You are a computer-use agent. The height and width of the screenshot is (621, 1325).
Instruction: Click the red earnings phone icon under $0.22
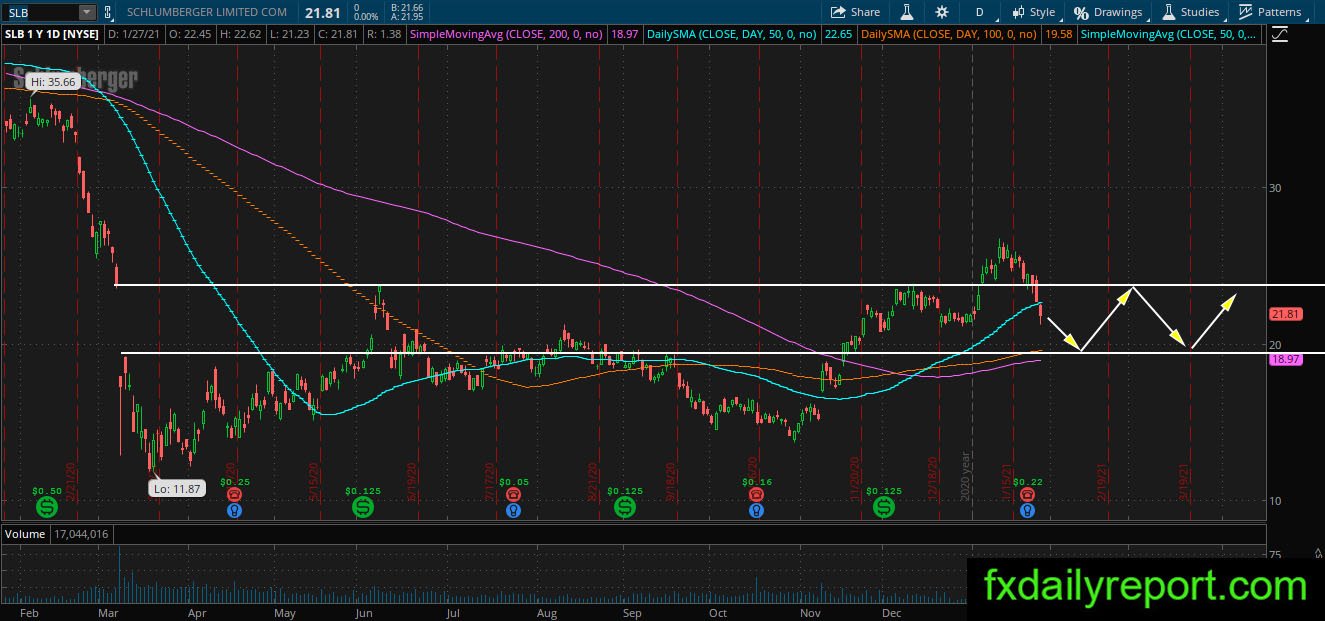point(1026,494)
